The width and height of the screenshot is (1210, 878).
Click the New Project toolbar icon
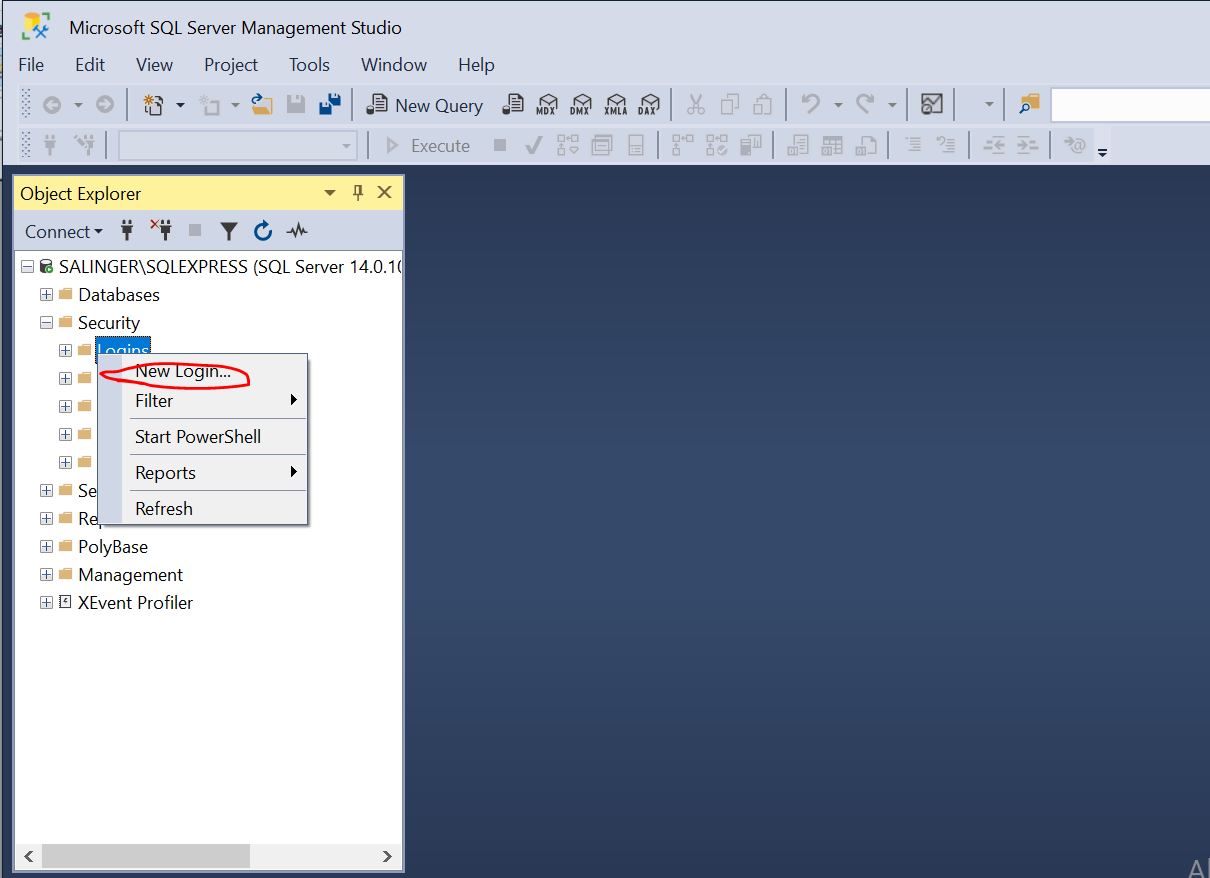coord(154,105)
